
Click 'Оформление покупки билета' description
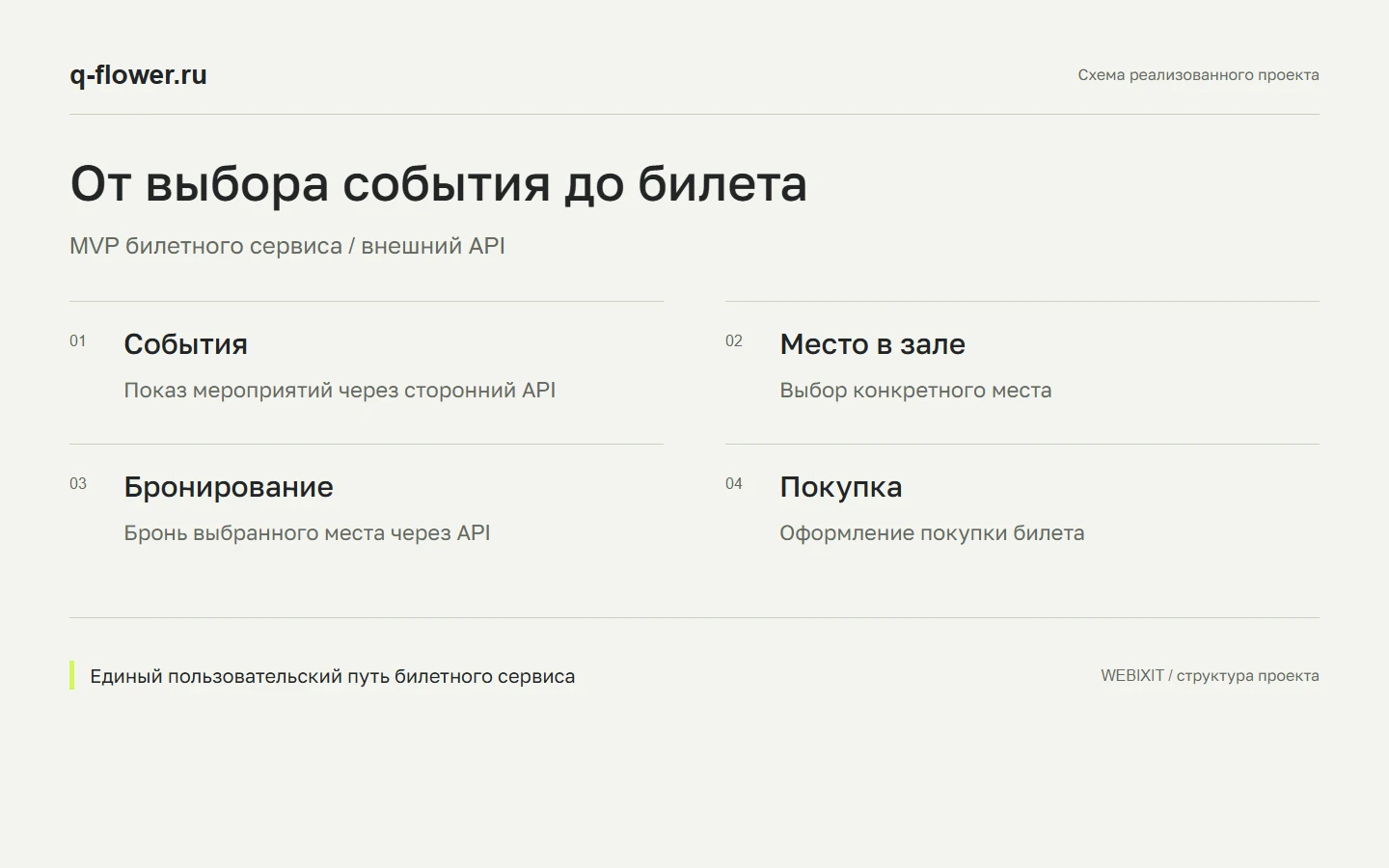pos(932,533)
